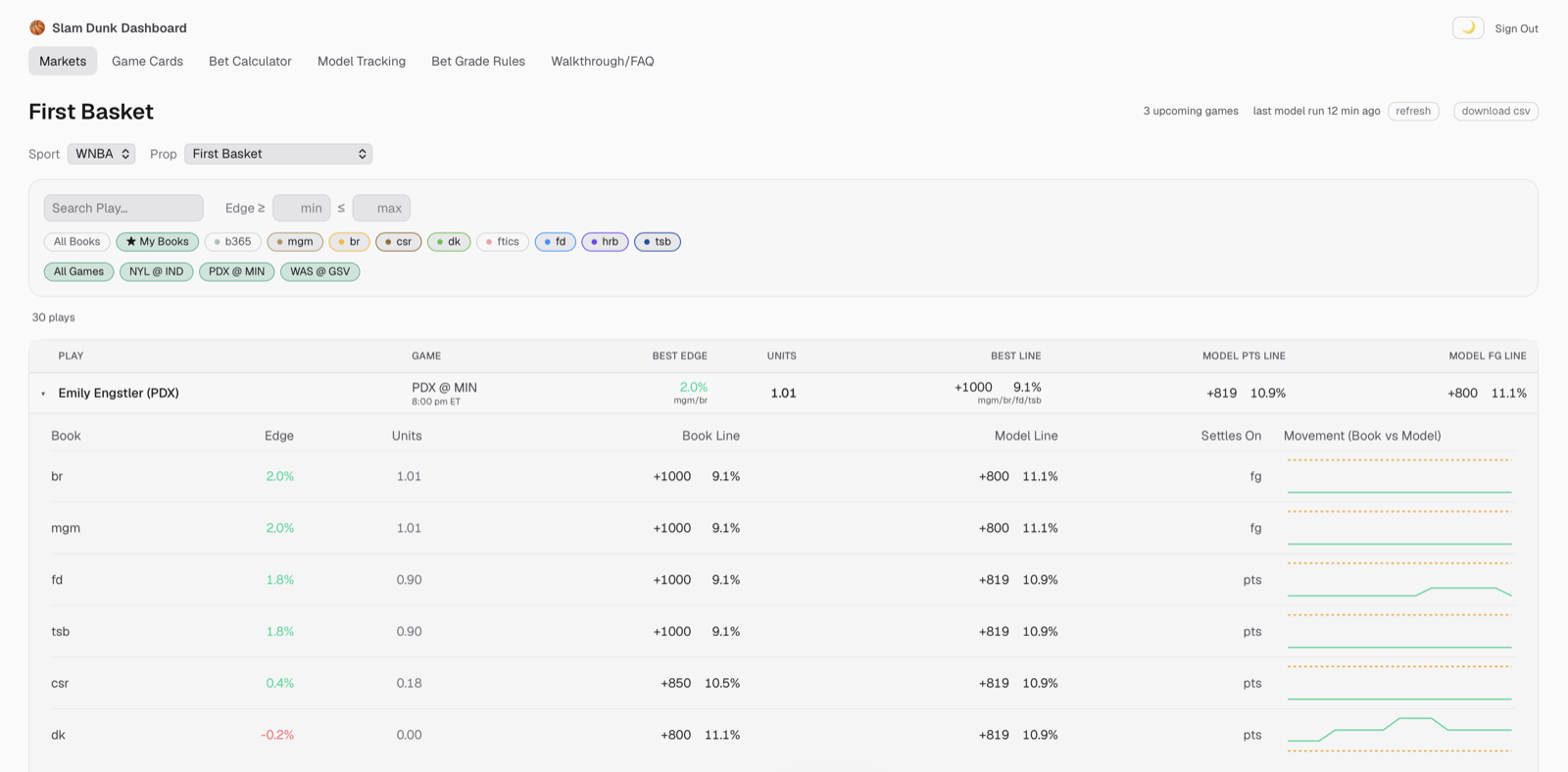The image size is (1568, 772).
Task: Filter by NYL @ IND game
Action: pos(156,271)
